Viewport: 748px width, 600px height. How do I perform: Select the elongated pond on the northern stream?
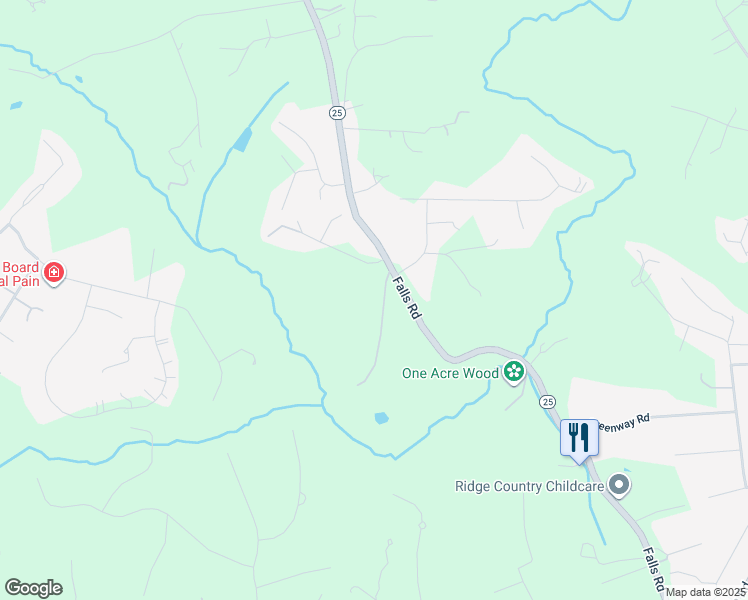point(243,140)
